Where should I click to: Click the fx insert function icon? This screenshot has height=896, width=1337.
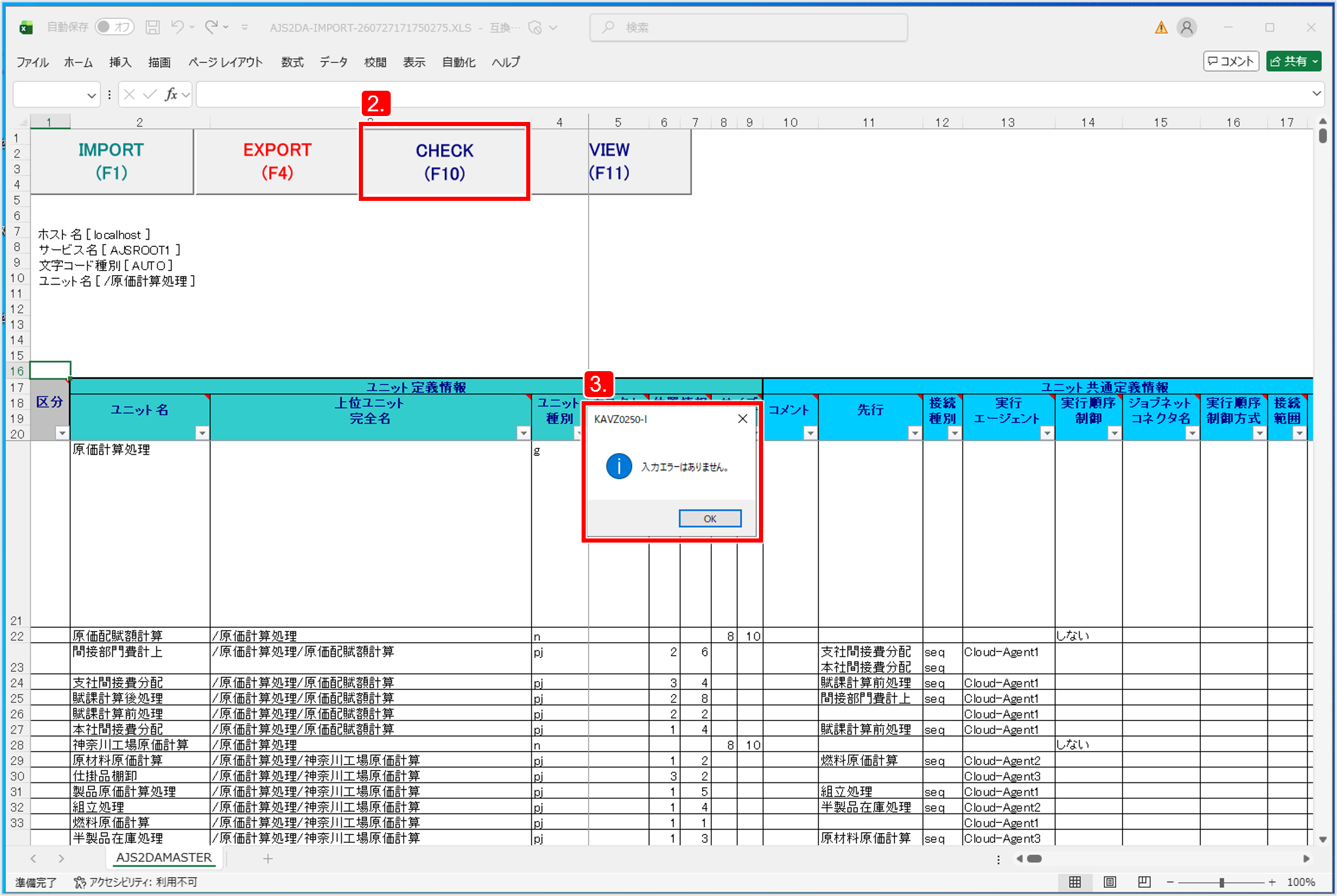[171, 94]
